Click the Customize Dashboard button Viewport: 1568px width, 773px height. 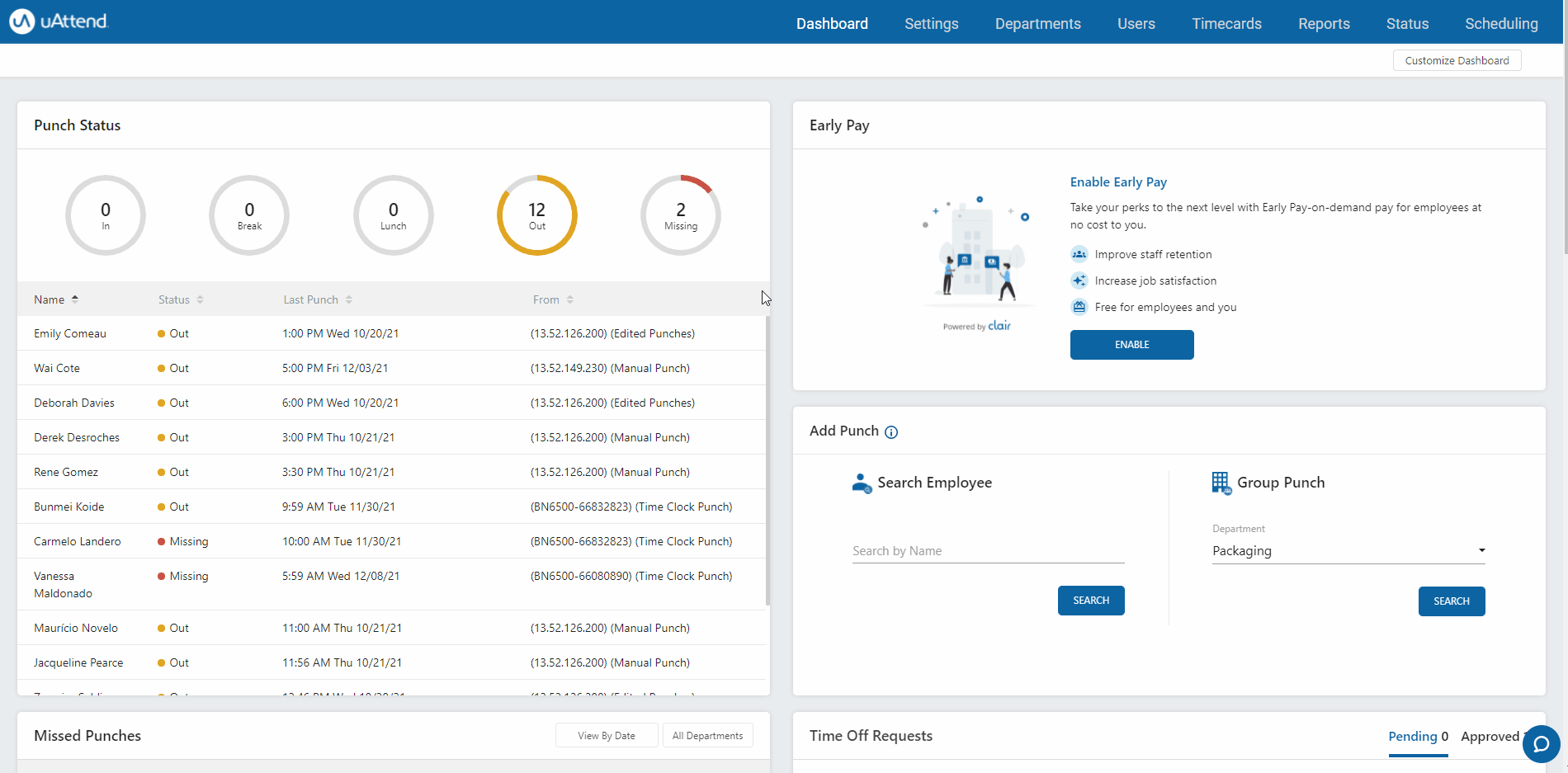point(1457,61)
